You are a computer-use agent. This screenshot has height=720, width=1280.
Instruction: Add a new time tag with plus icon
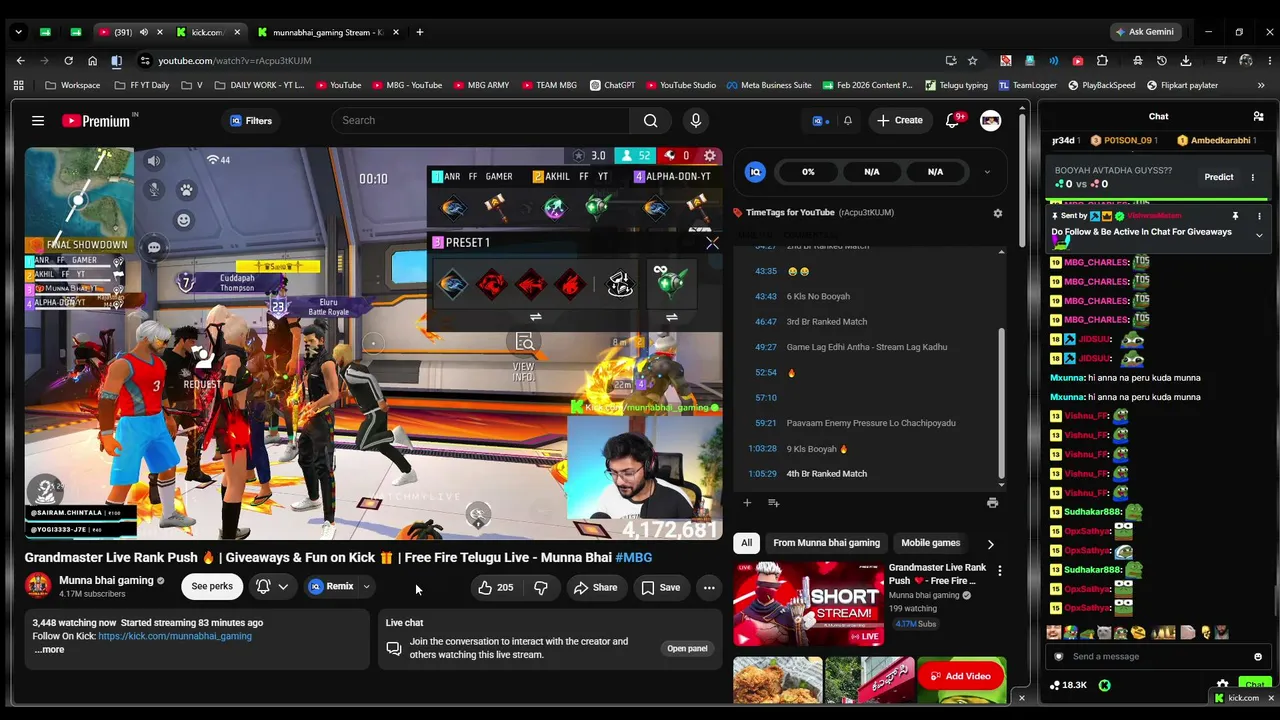click(x=747, y=503)
